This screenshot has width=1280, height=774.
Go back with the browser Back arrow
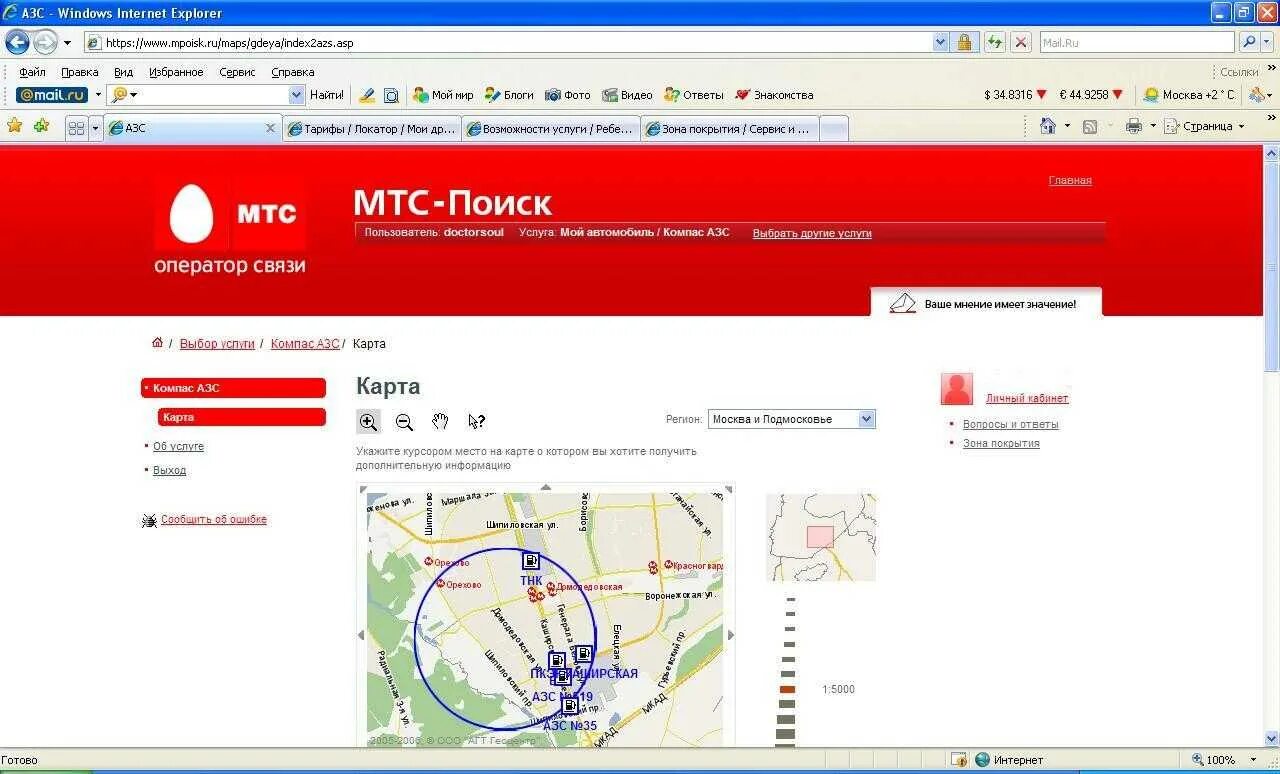click(x=17, y=42)
